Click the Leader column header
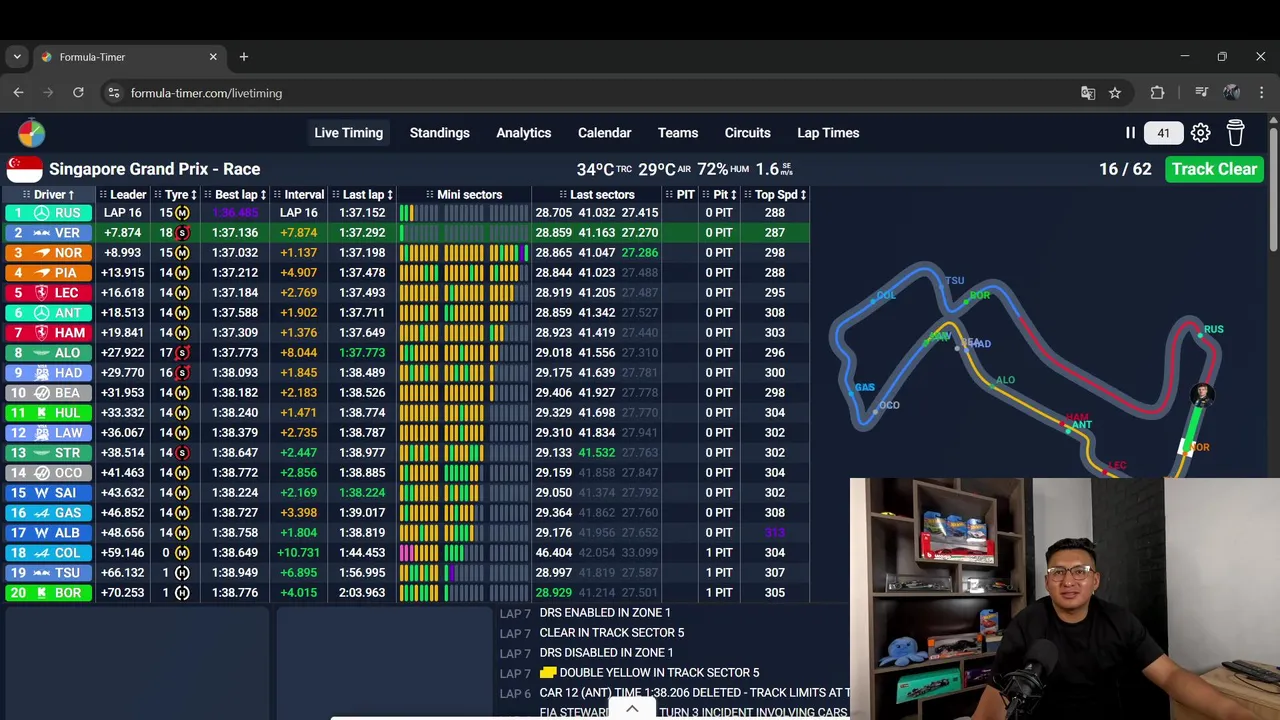Viewport: 1280px width, 720px height. click(122, 195)
